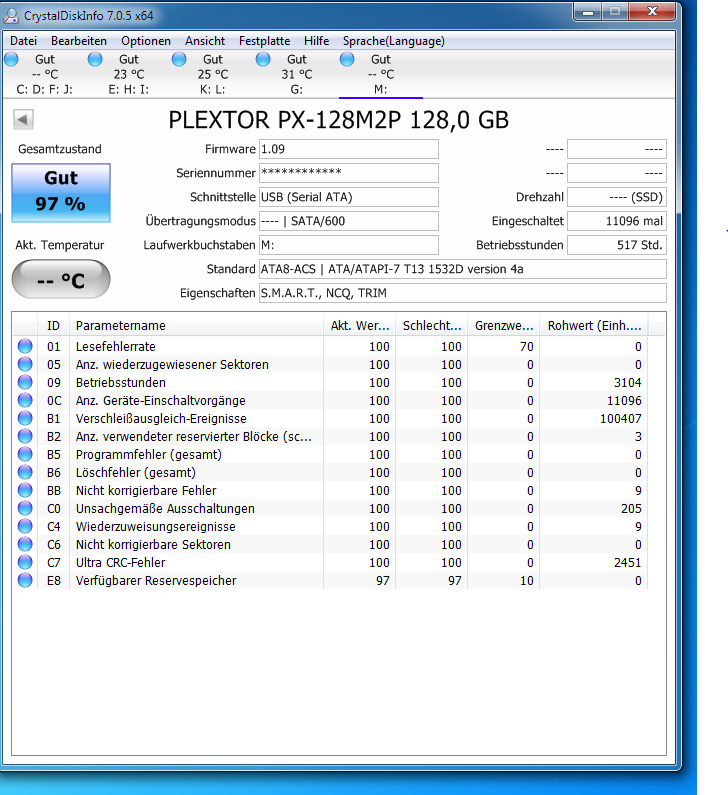The image size is (728, 795).
Task: Sort by the Grenzwe... column header
Action: pos(504,326)
